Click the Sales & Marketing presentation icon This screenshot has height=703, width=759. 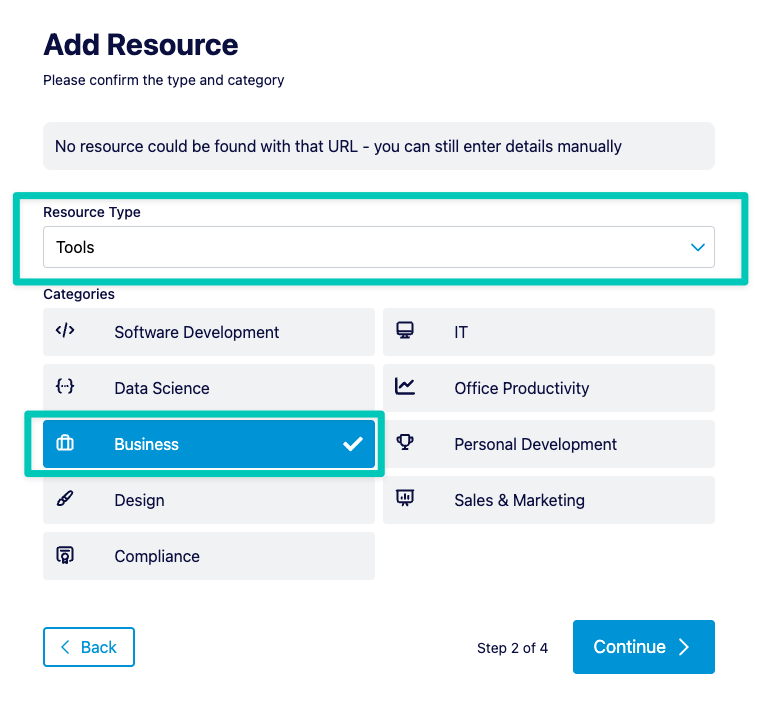[x=405, y=498]
